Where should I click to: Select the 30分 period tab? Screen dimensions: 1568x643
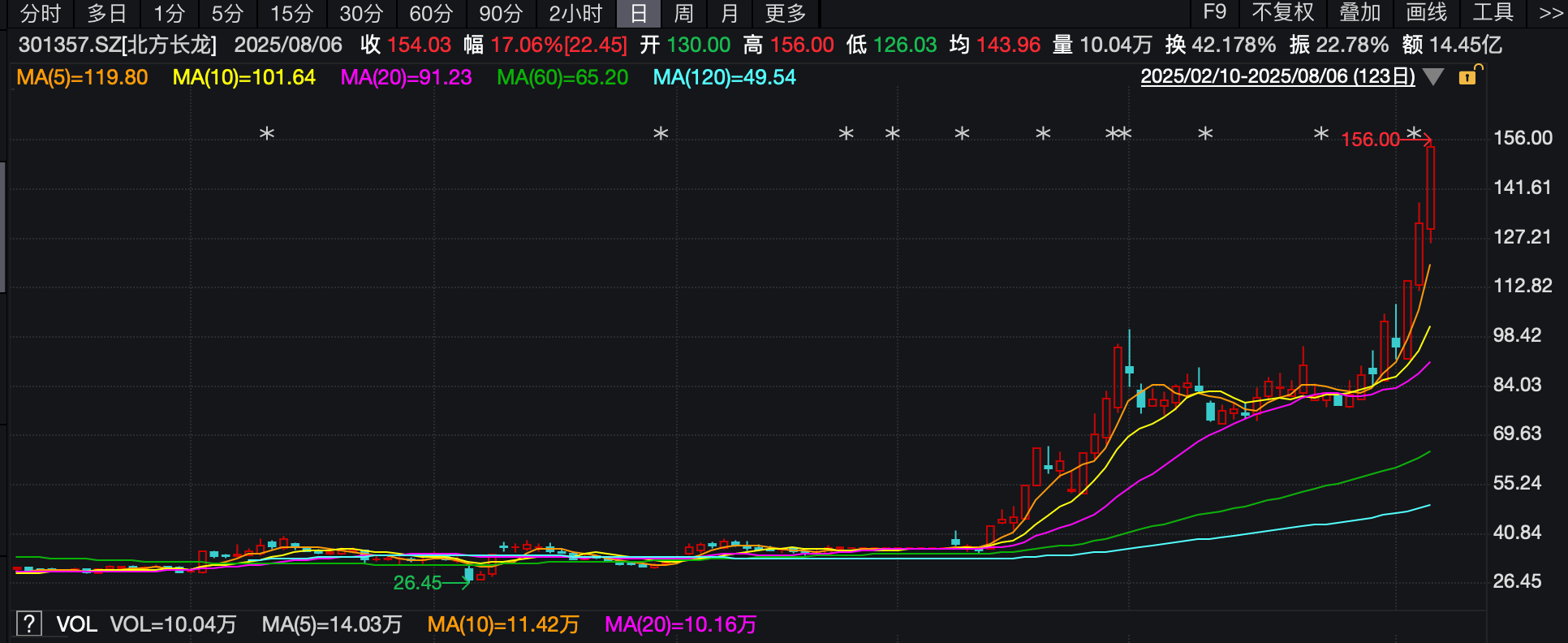tap(361, 13)
